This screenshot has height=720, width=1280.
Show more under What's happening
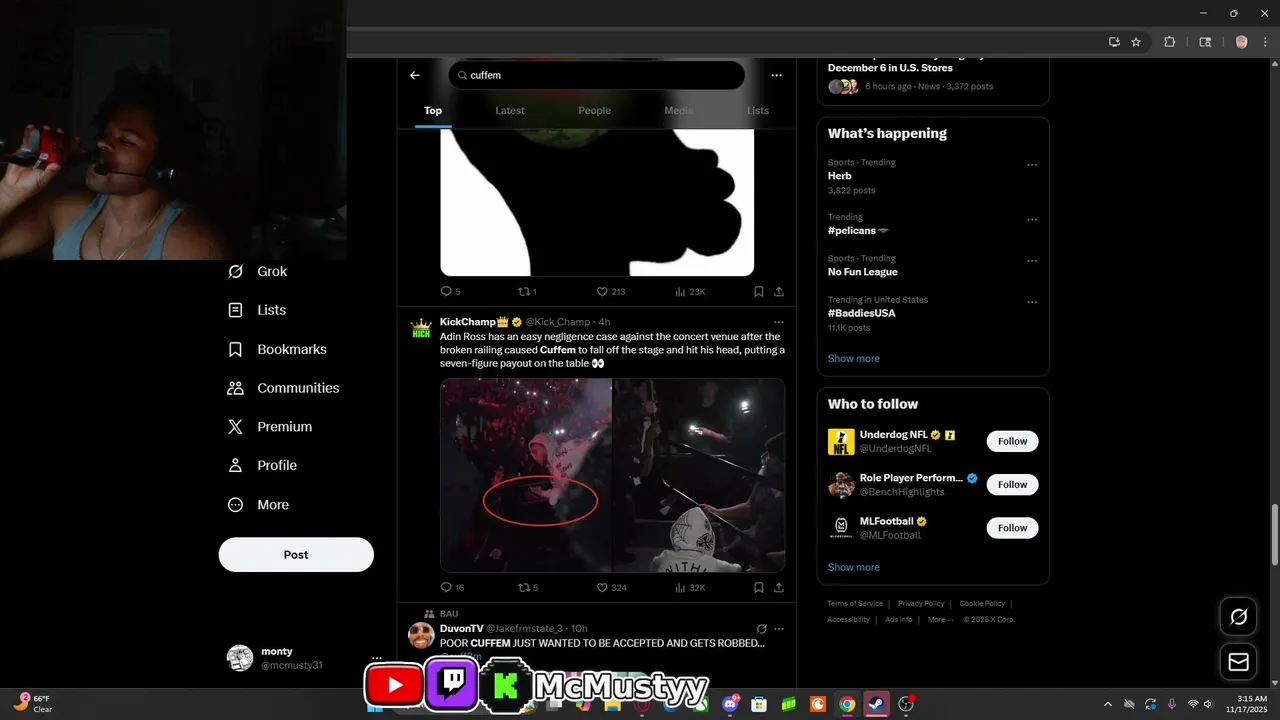[x=854, y=358]
